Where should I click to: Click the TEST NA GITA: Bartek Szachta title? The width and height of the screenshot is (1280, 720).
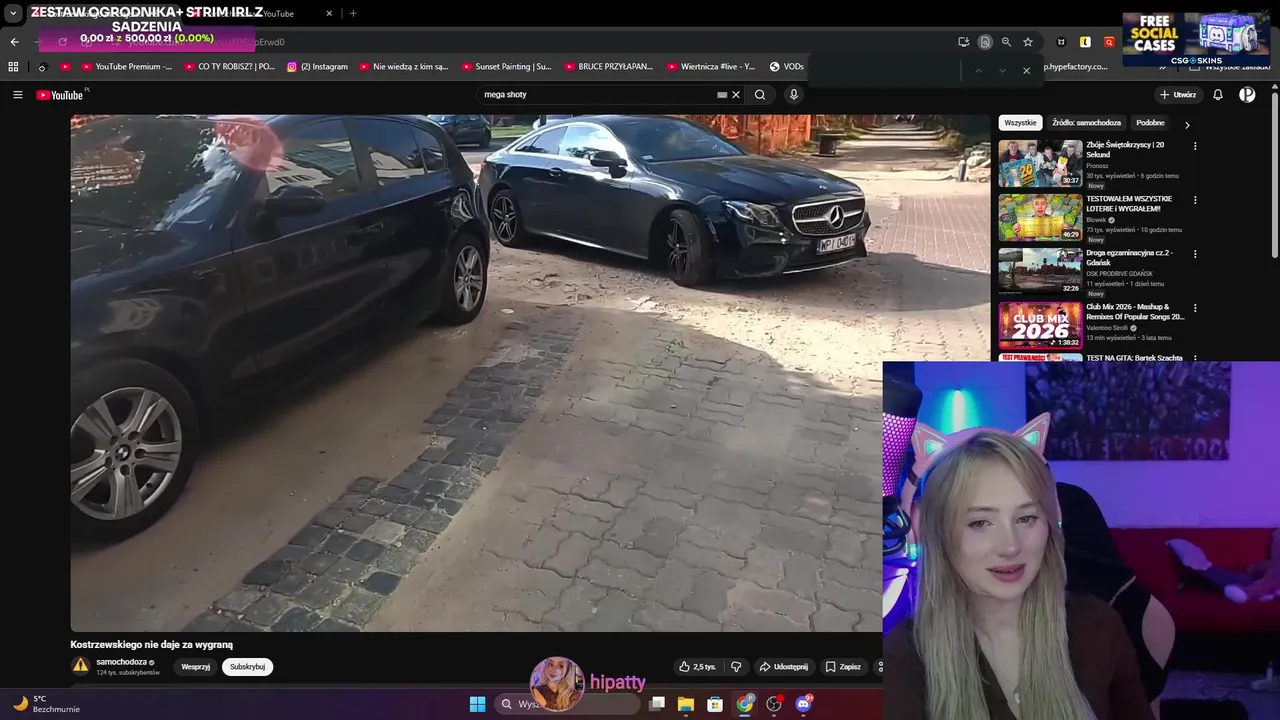point(1134,358)
